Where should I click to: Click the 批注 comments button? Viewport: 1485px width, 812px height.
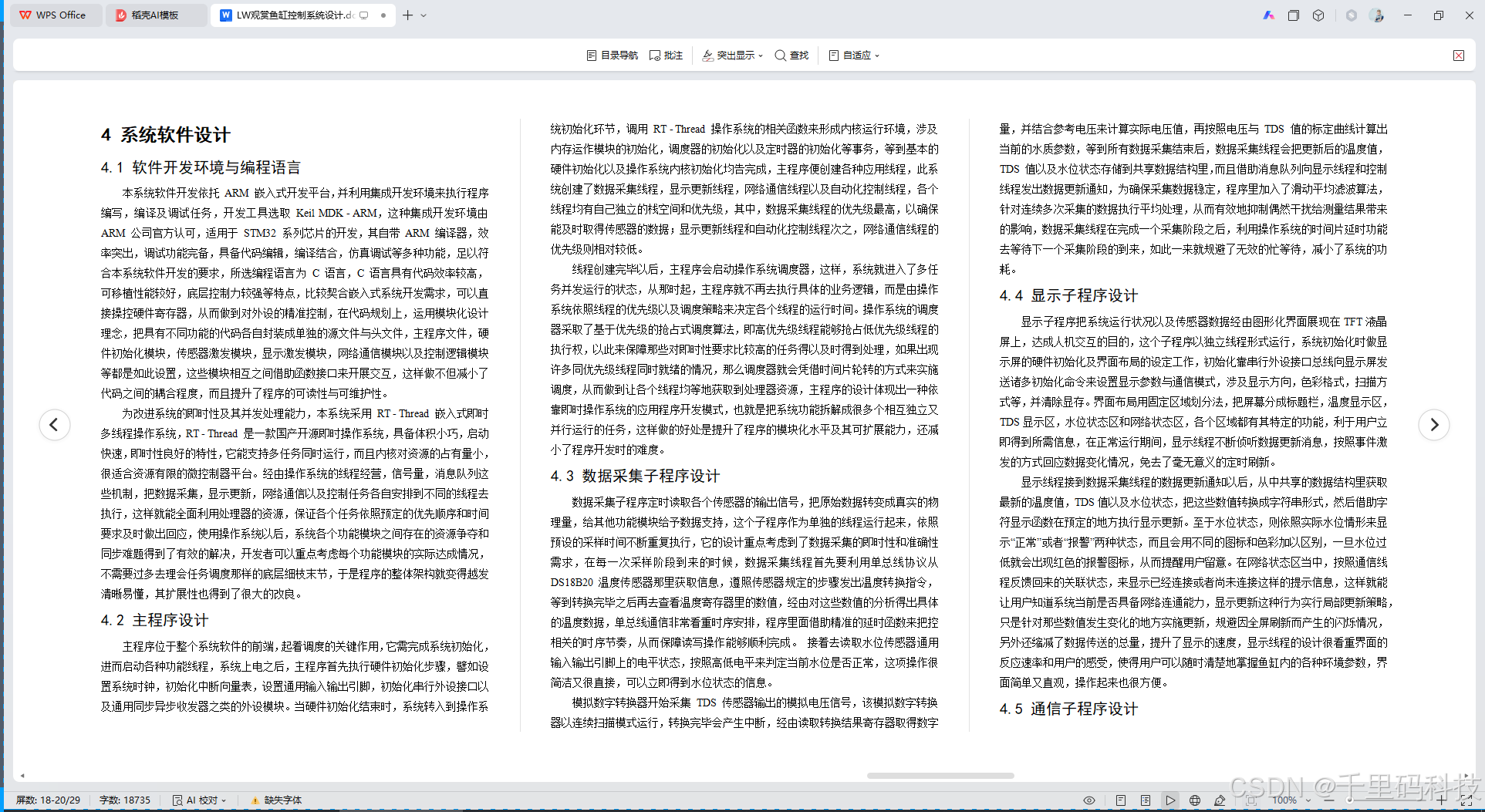(667, 56)
